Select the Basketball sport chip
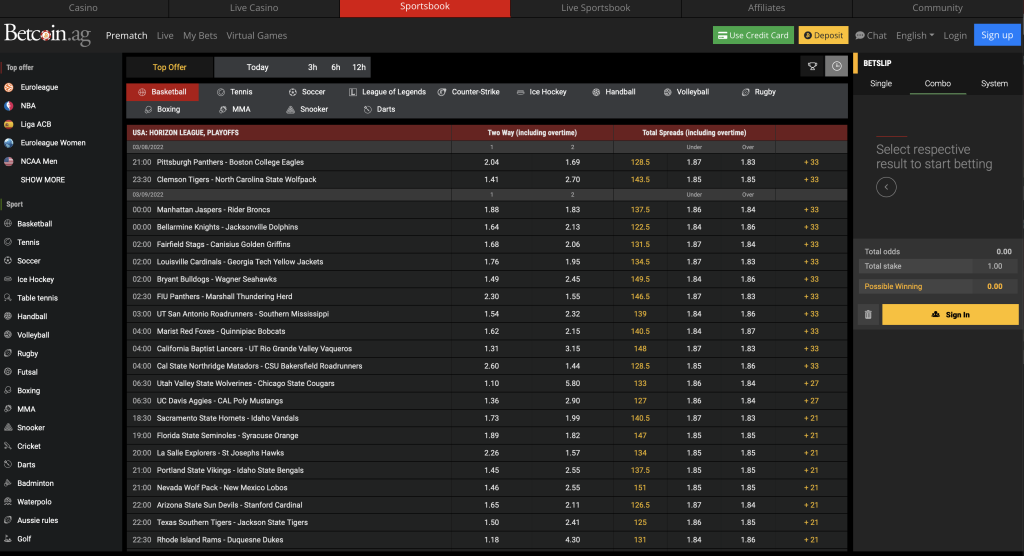Screen dimensions: 1024x556 [163, 92]
